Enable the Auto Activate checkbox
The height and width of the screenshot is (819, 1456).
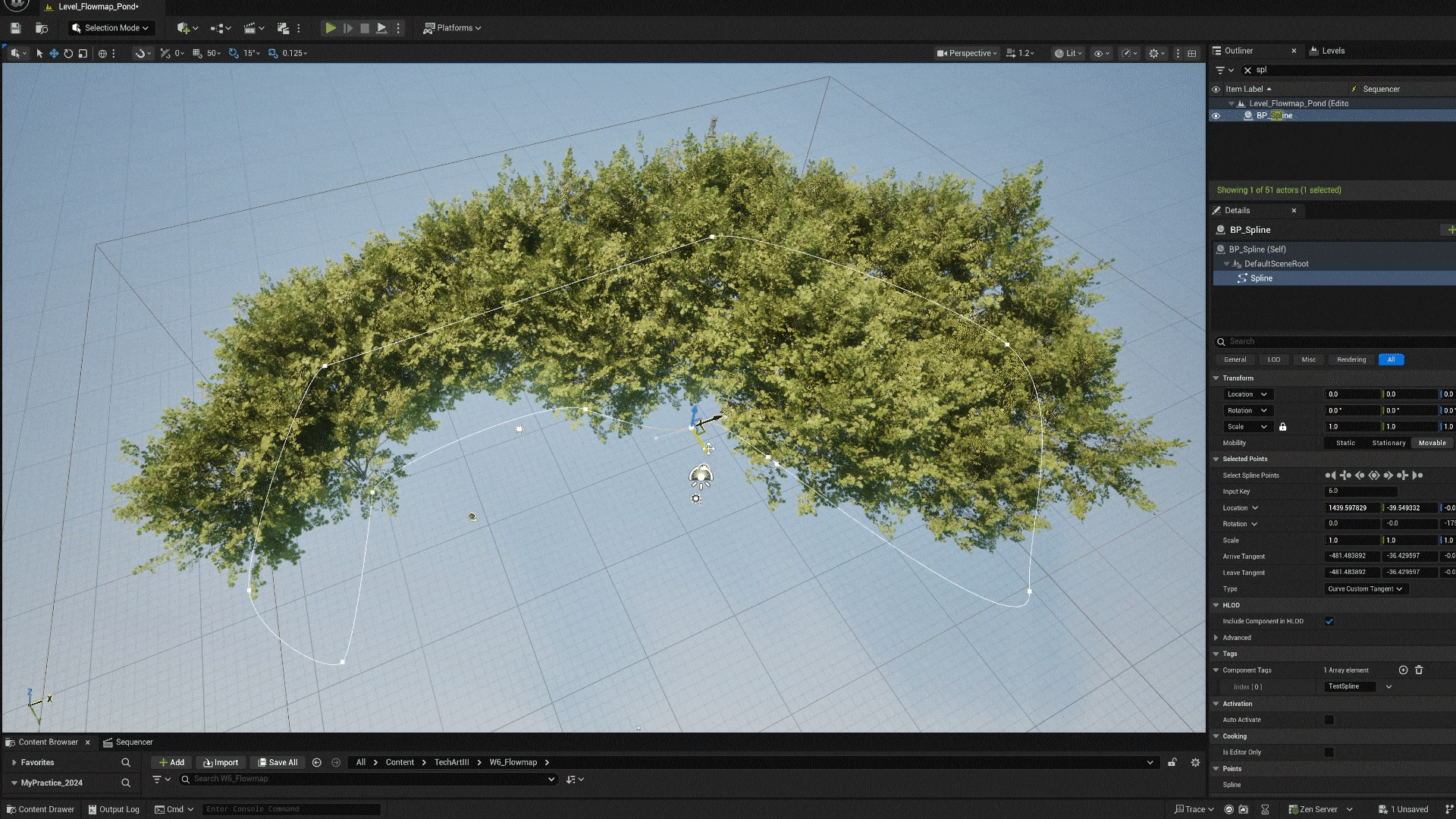pyautogui.click(x=1329, y=720)
